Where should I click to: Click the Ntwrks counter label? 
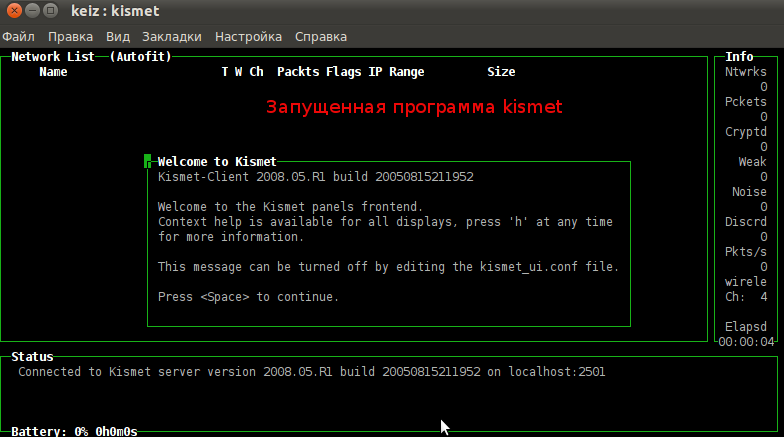pyautogui.click(x=746, y=72)
